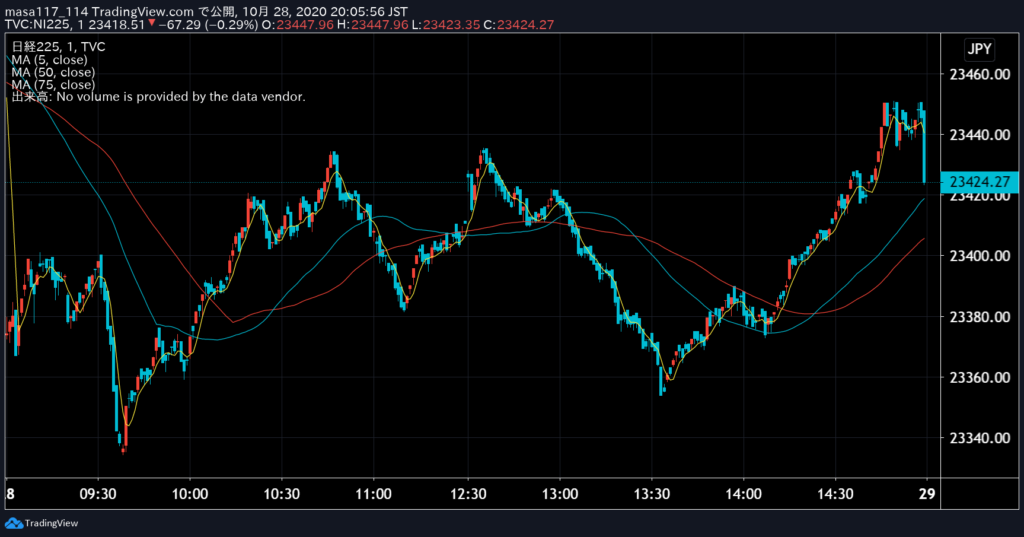Click the 11:00 time axis label
The width and height of the screenshot is (1024, 537).
tap(374, 494)
